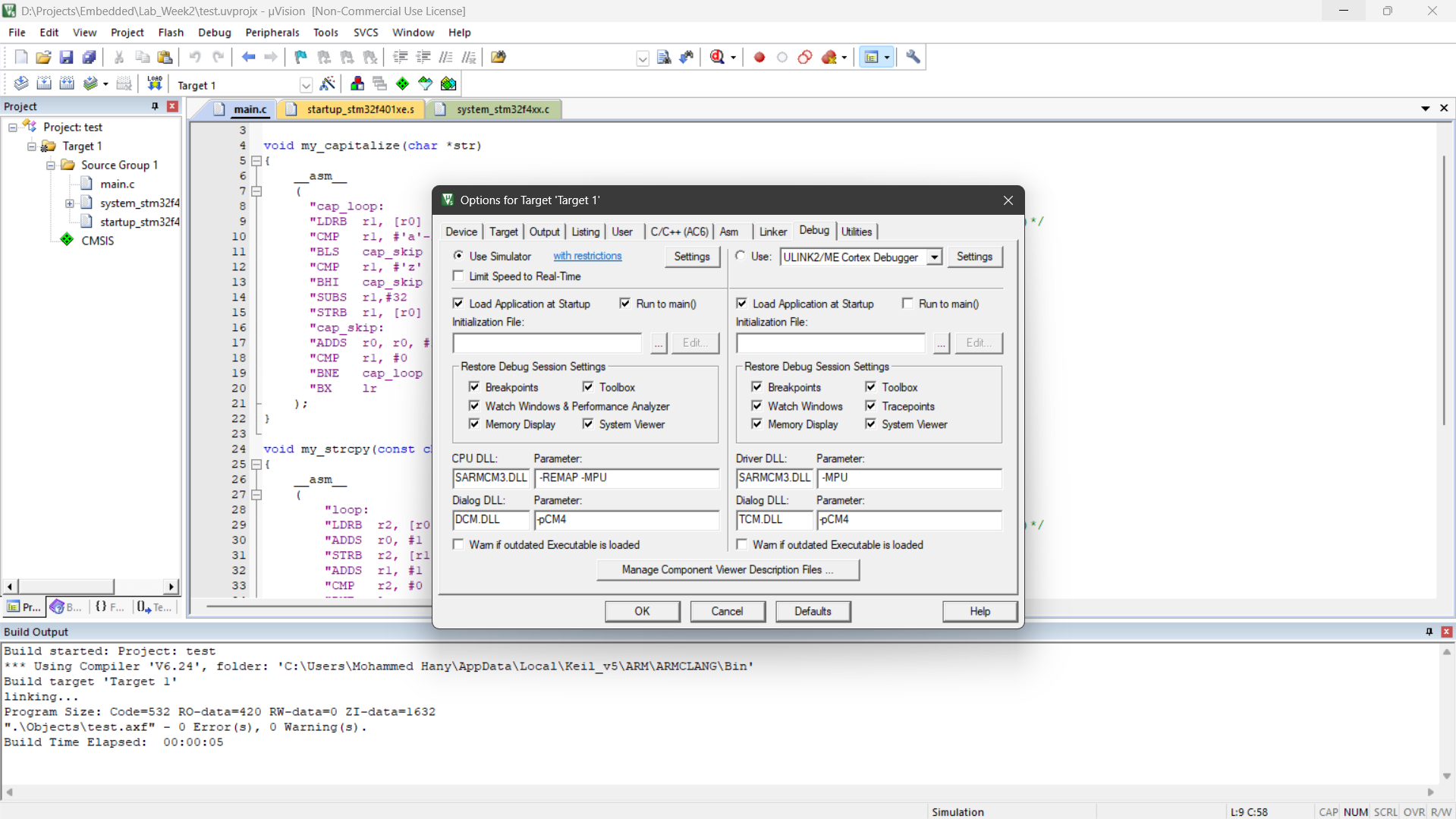Click the 'with restrictions' link
Image resolution: width=1456 pixels, height=819 pixels.
pyautogui.click(x=586, y=257)
